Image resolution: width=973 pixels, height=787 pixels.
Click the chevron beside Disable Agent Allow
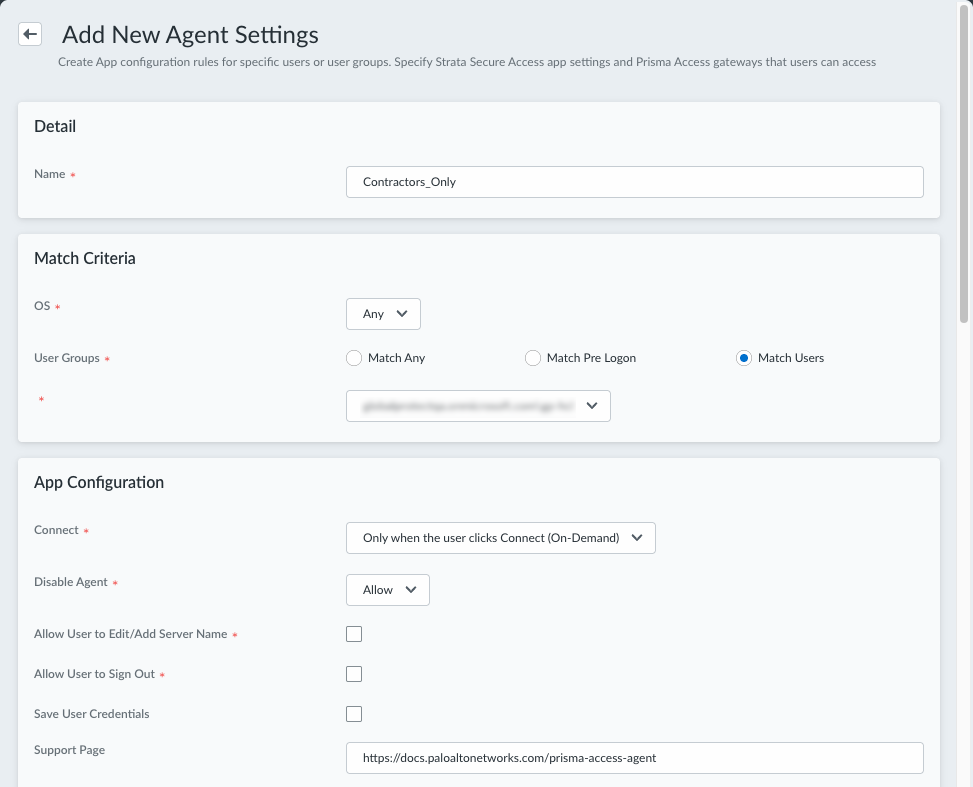411,590
